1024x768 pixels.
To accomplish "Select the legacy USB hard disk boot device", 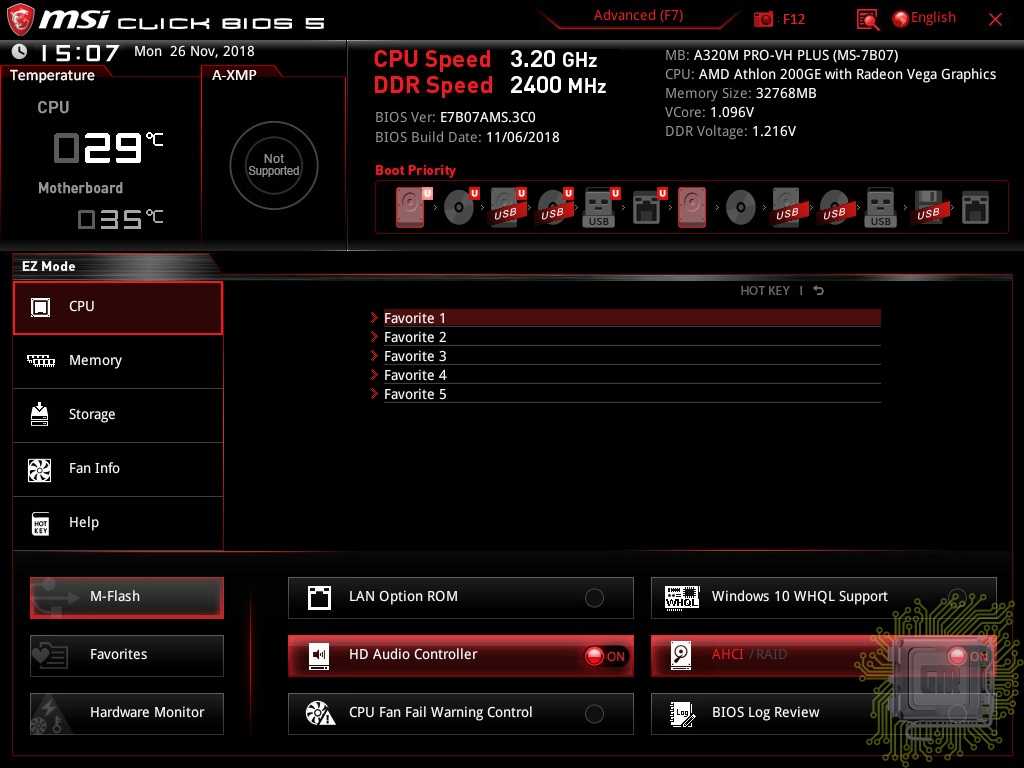I will pyautogui.click(x=787, y=207).
